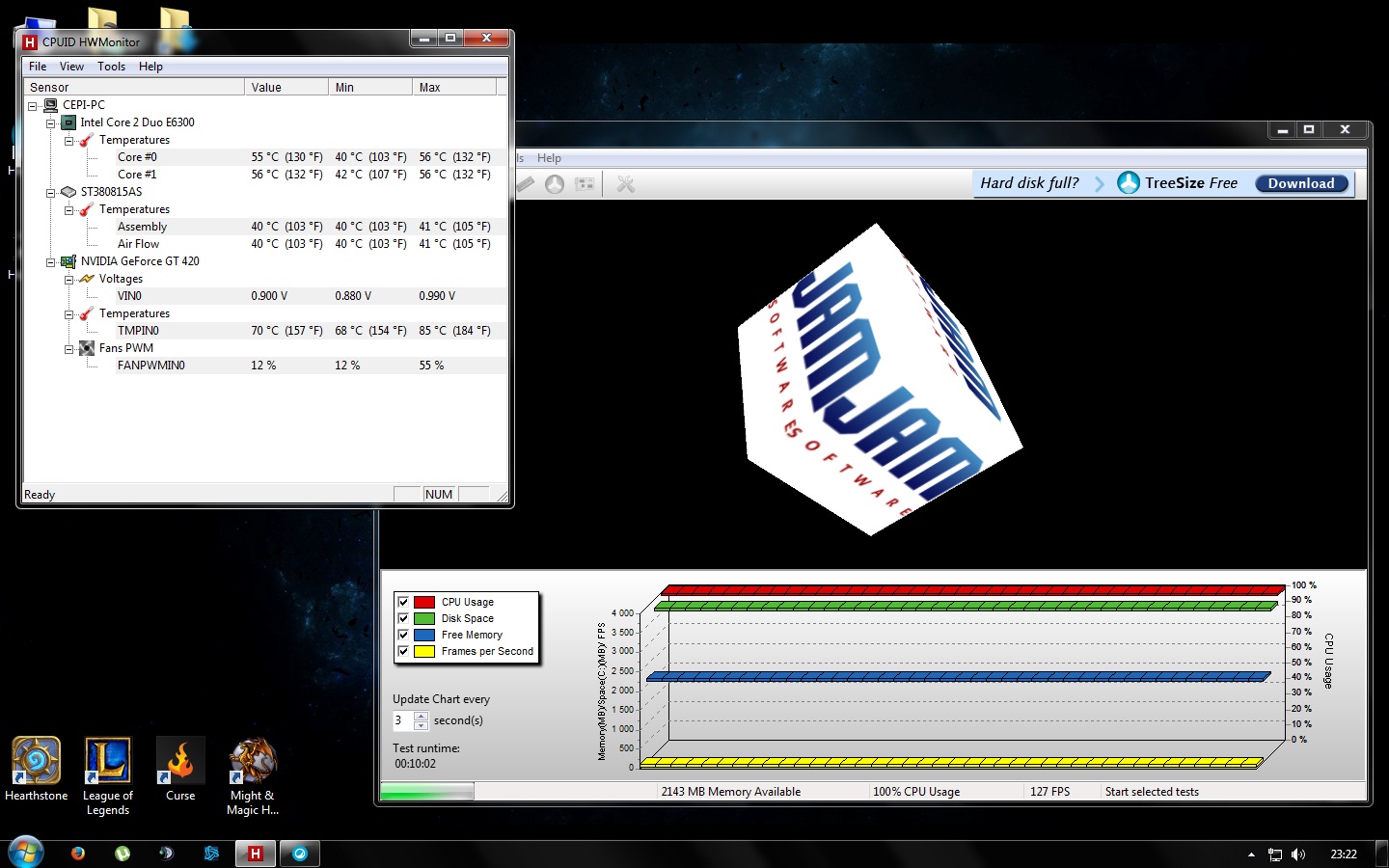Image resolution: width=1389 pixels, height=868 pixels.
Task: Click the Sensor column header
Action: [134, 87]
